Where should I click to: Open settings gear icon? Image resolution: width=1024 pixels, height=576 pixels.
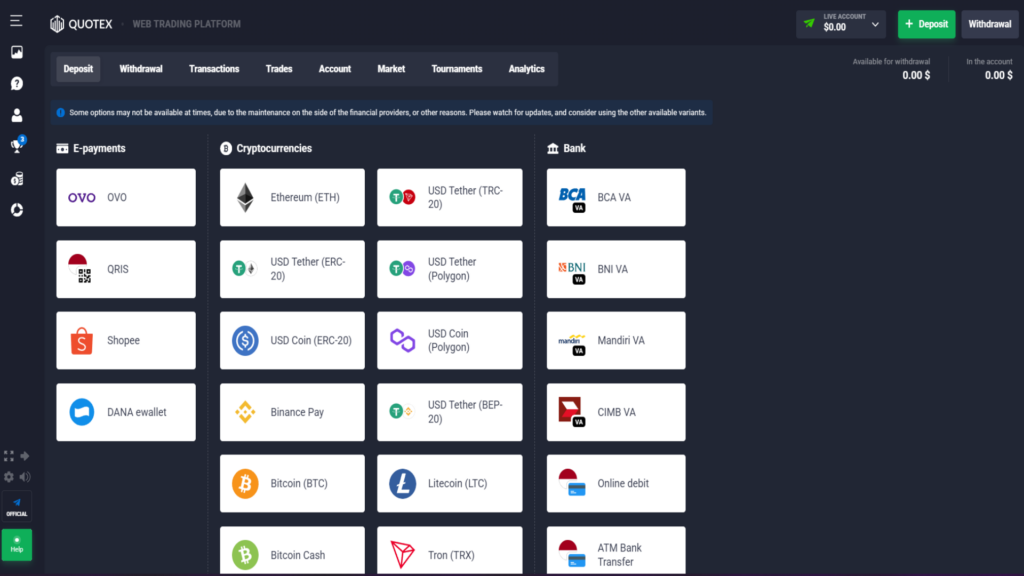[x=9, y=477]
